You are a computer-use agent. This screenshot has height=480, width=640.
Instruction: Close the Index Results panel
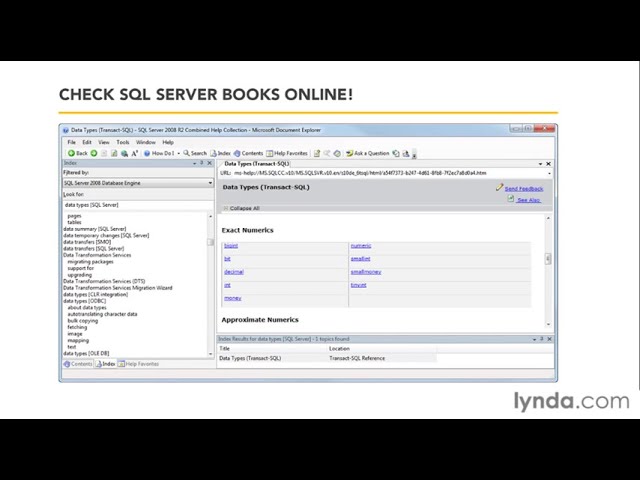(549, 339)
